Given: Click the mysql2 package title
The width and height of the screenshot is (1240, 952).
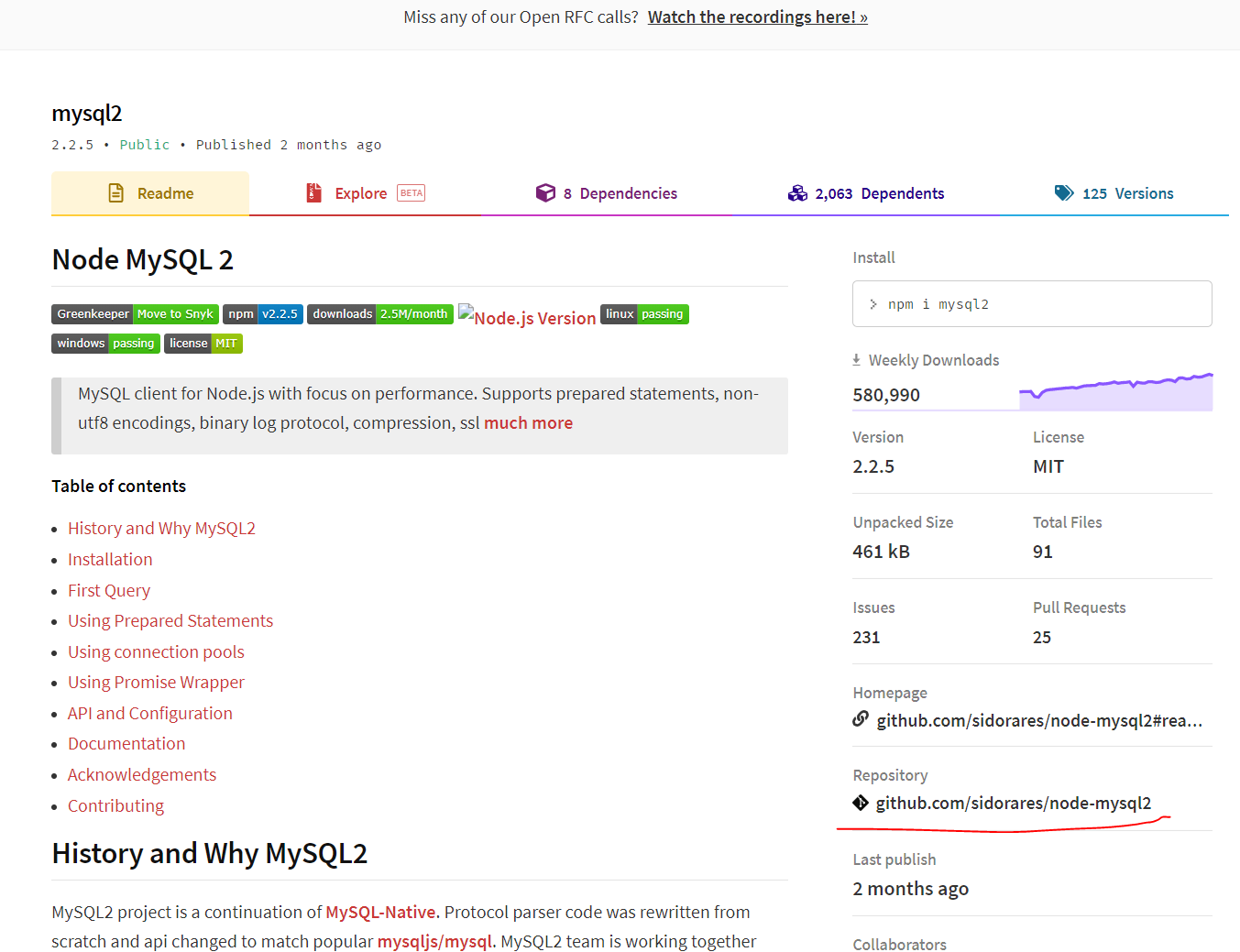Looking at the screenshot, I should (x=87, y=114).
